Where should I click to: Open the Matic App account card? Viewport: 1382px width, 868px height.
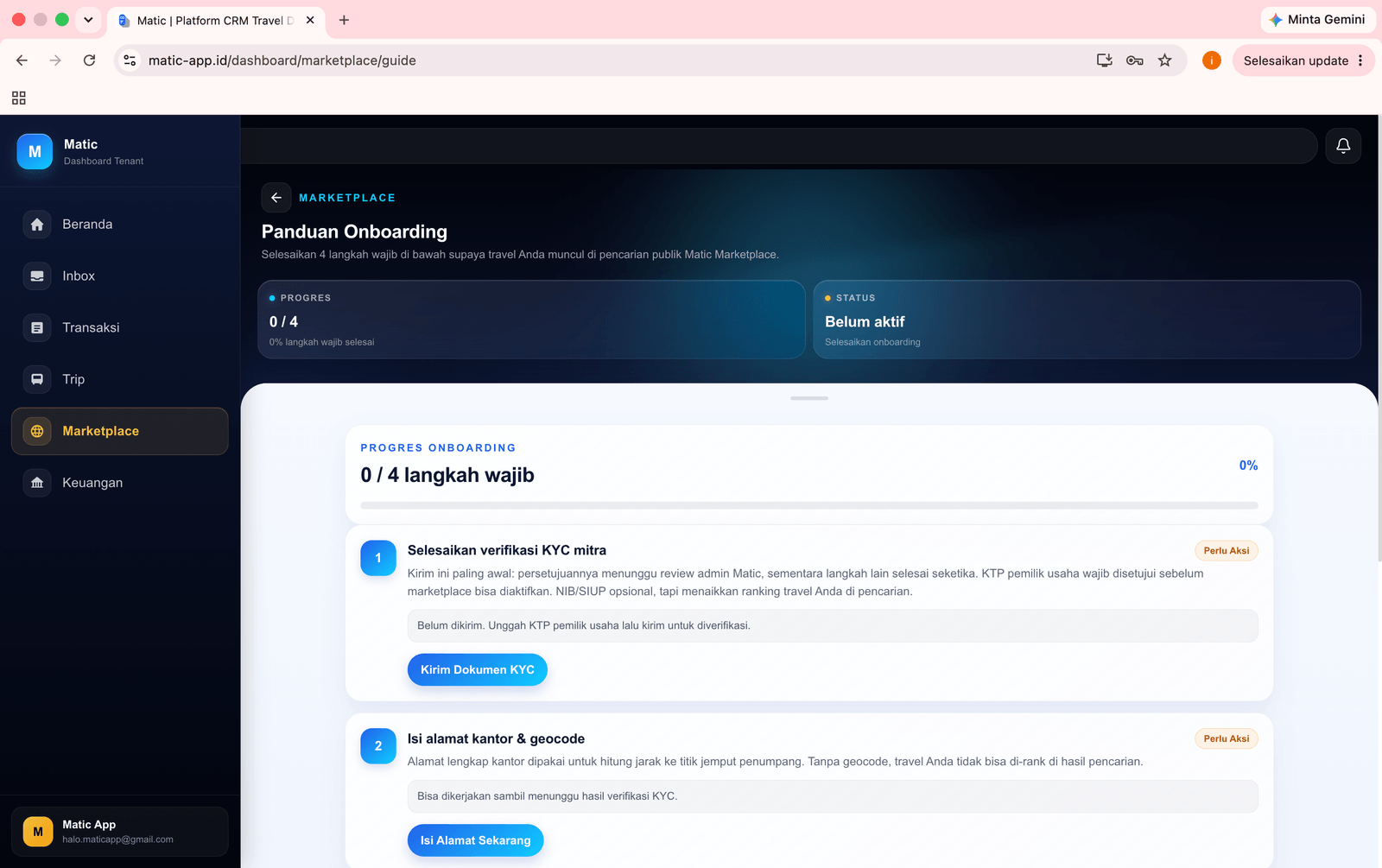[120, 832]
